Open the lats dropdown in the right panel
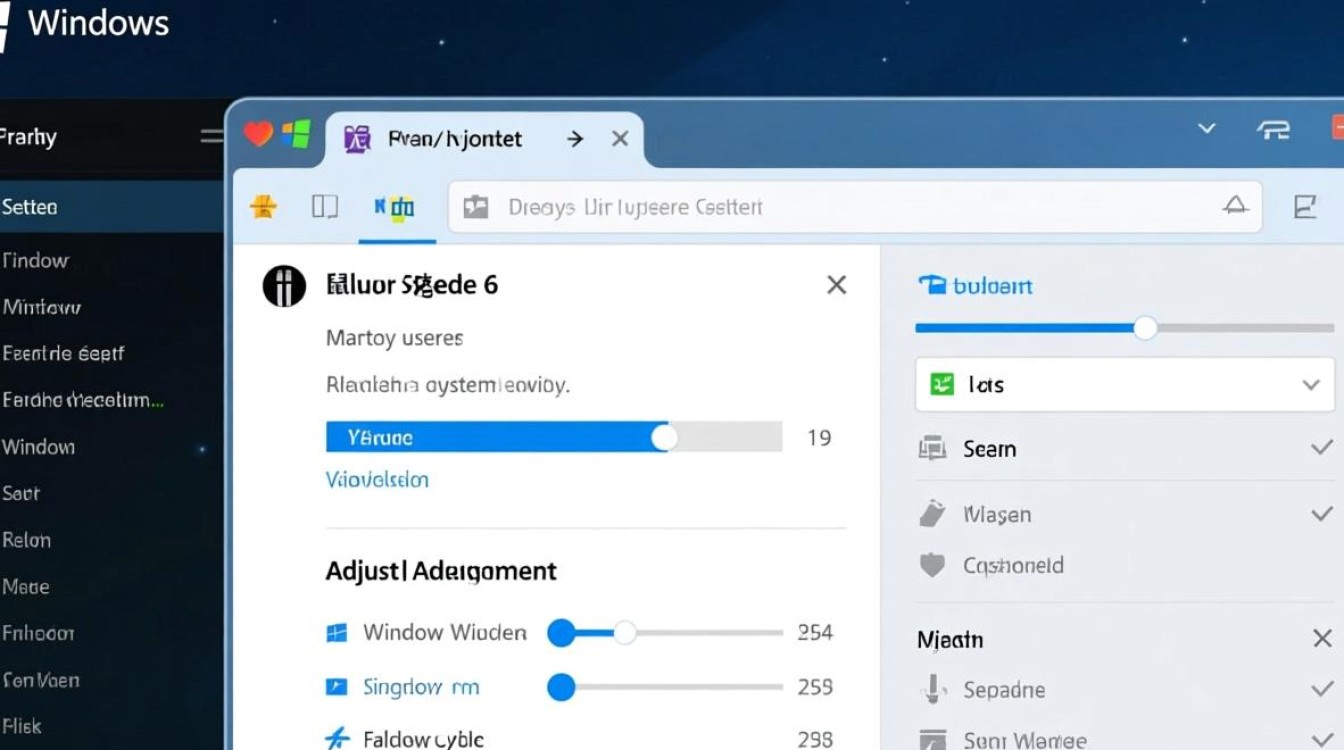 click(x=1311, y=384)
